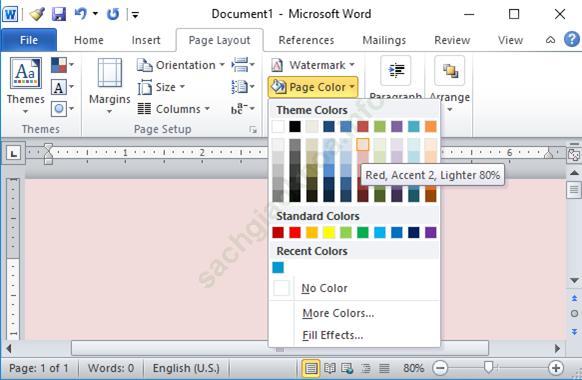Click the Word application icon in title bar
The height and width of the screenshot is (380, 582).
pyautogui.click(x=10, y=14)
